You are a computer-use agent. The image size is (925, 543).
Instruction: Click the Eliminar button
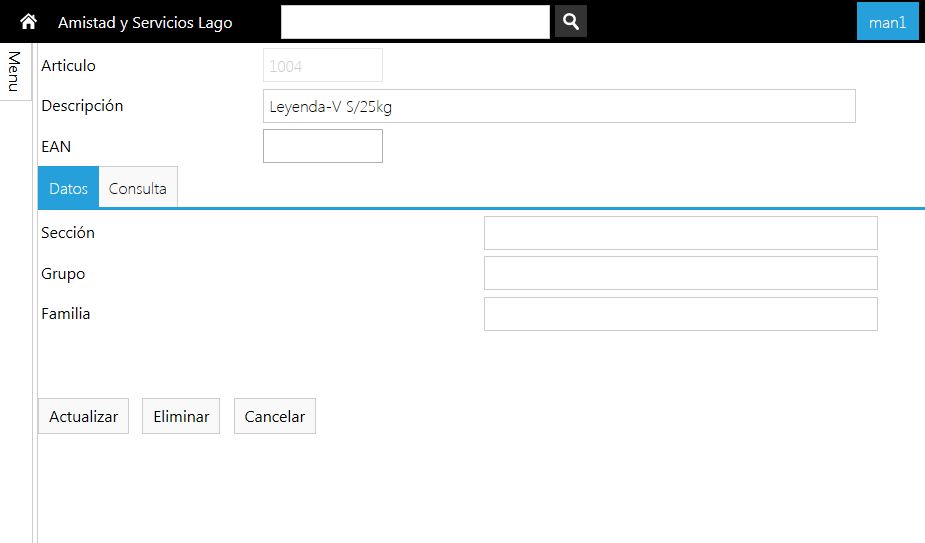pos(181,416)
